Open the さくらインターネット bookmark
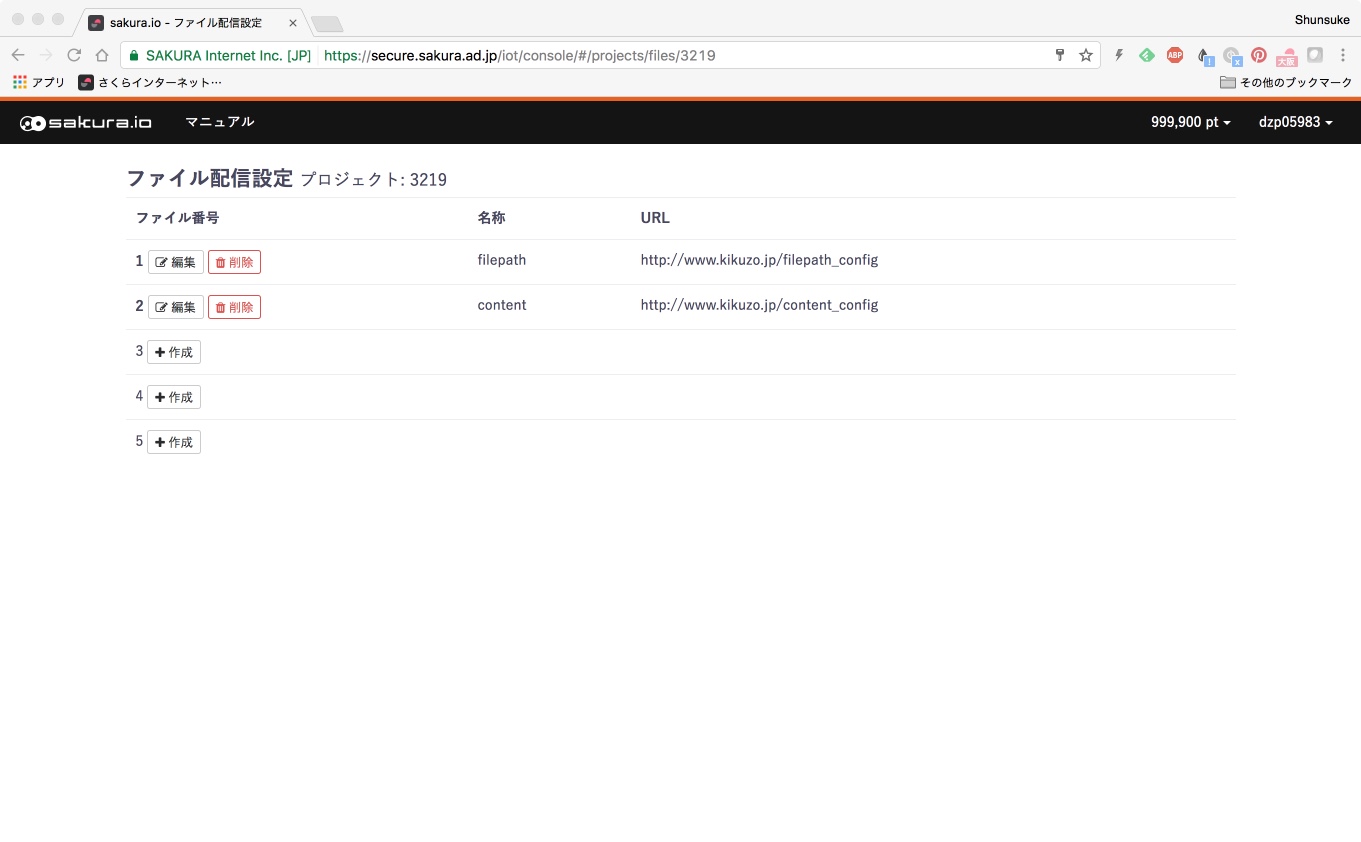 [150, 82]
